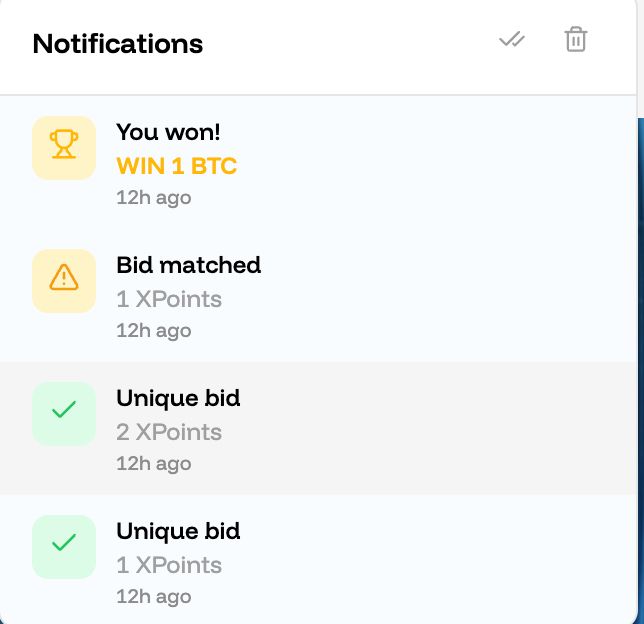The height and width of the screenshot is (624, 644).
Task: Click the trash icon to delete notifications
Action: (576, 40)
